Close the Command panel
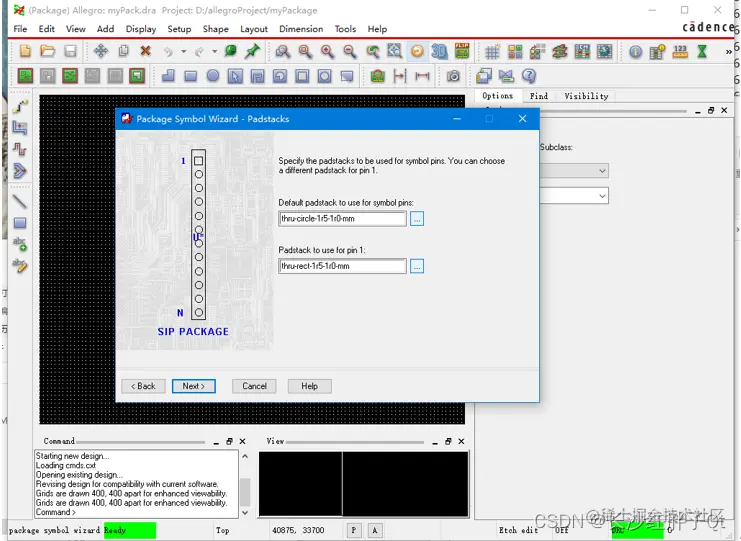741x541 pixels. (x=242, y=441)
